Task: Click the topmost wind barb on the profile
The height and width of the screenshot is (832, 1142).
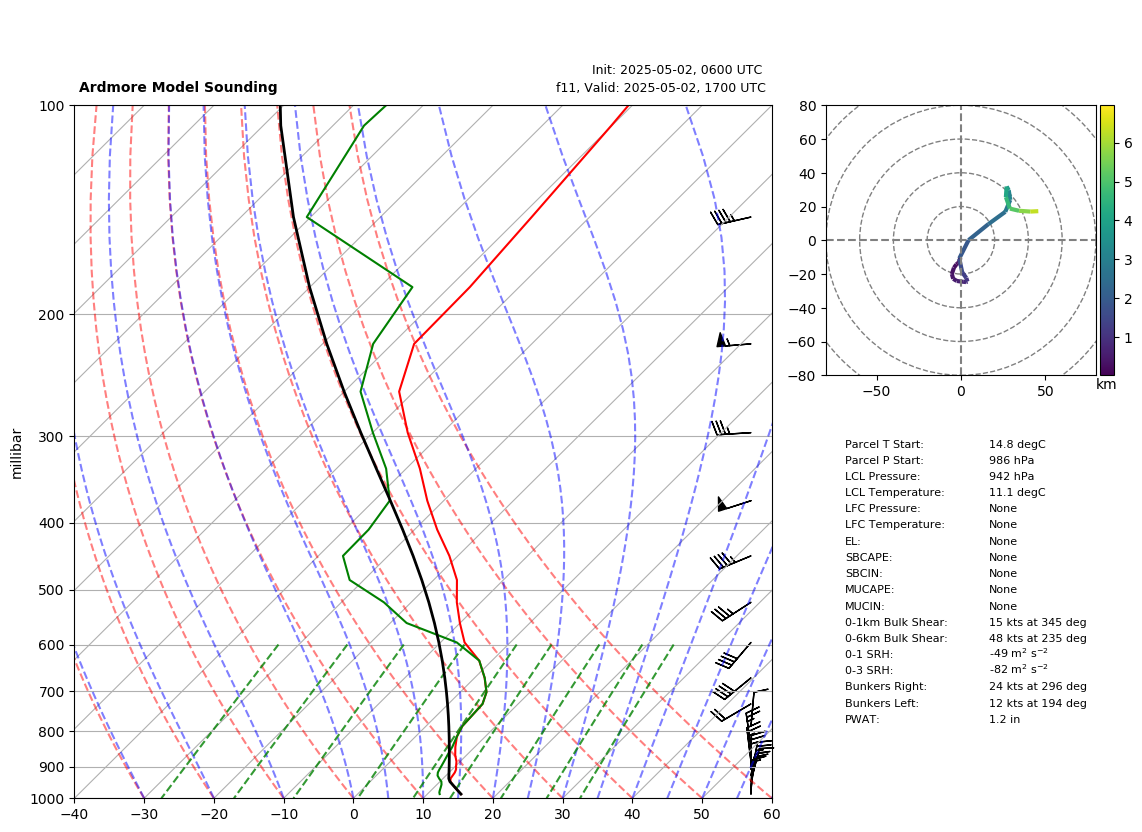Action: point(731,217)
